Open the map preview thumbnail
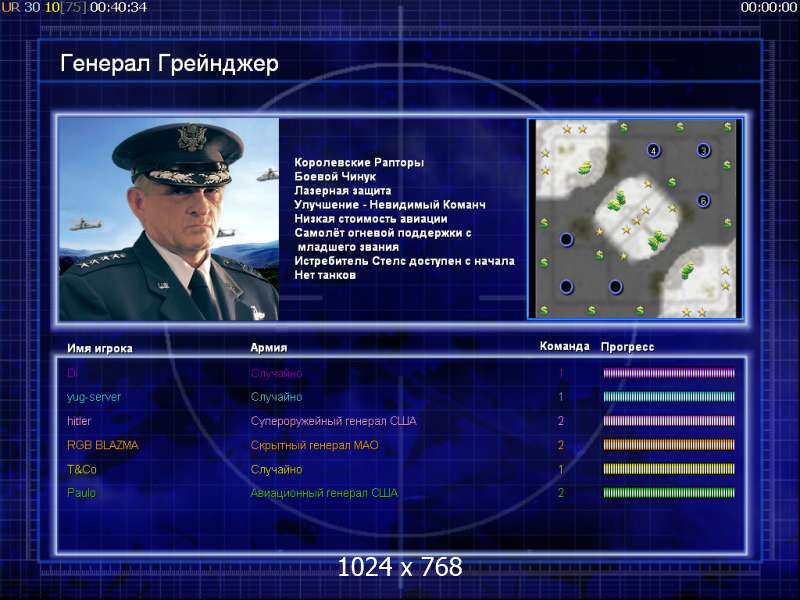The height and width of the screenshot is (600, 800). pos(635,218)
